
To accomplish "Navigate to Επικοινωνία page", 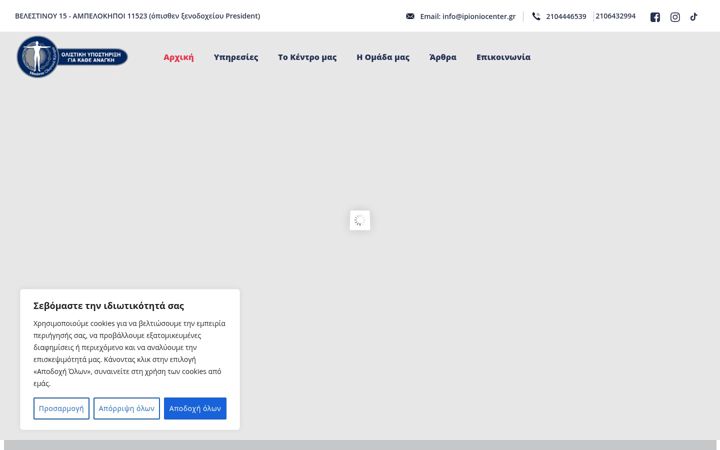I will click(503, 57).
